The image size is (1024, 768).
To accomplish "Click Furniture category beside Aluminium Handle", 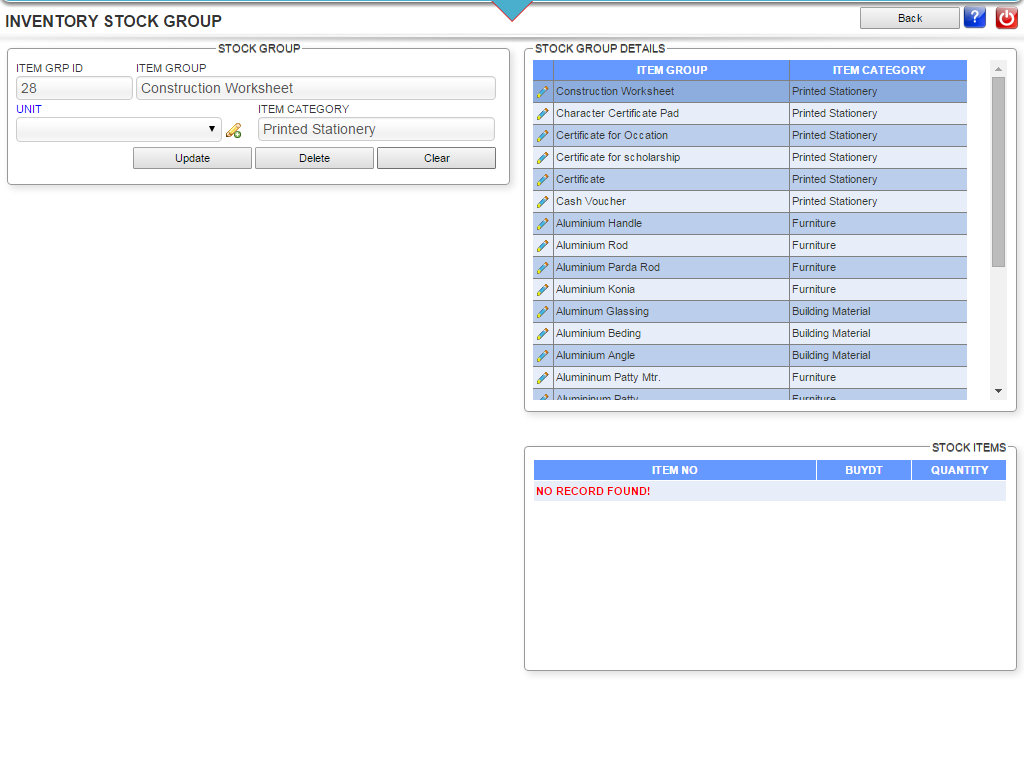I will point(878,223).
